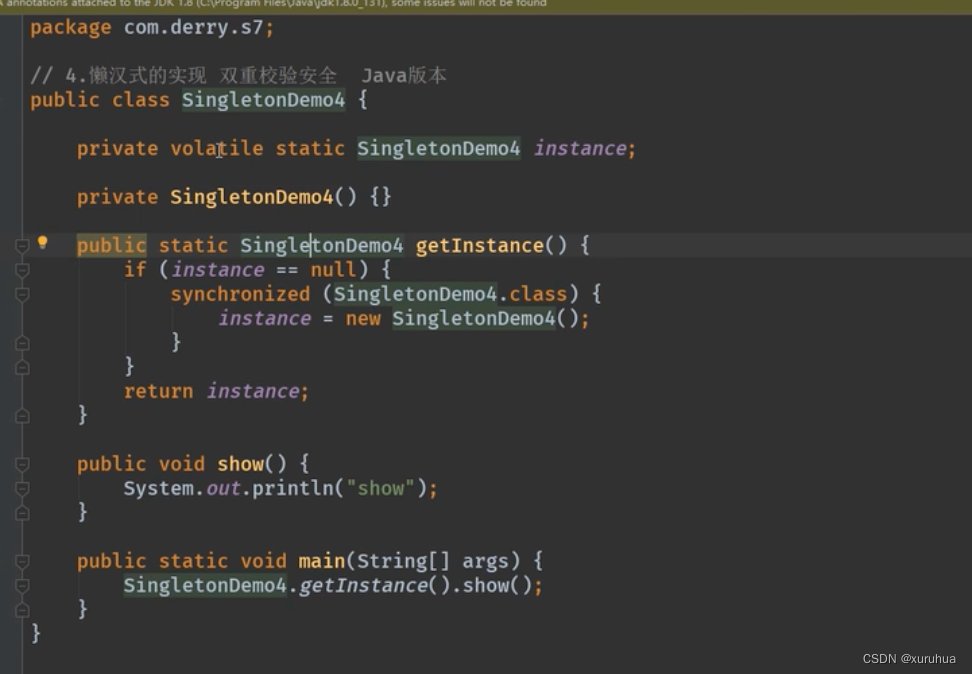Click the 'new' keyword
972x674 pixels.
click(363, 319)
